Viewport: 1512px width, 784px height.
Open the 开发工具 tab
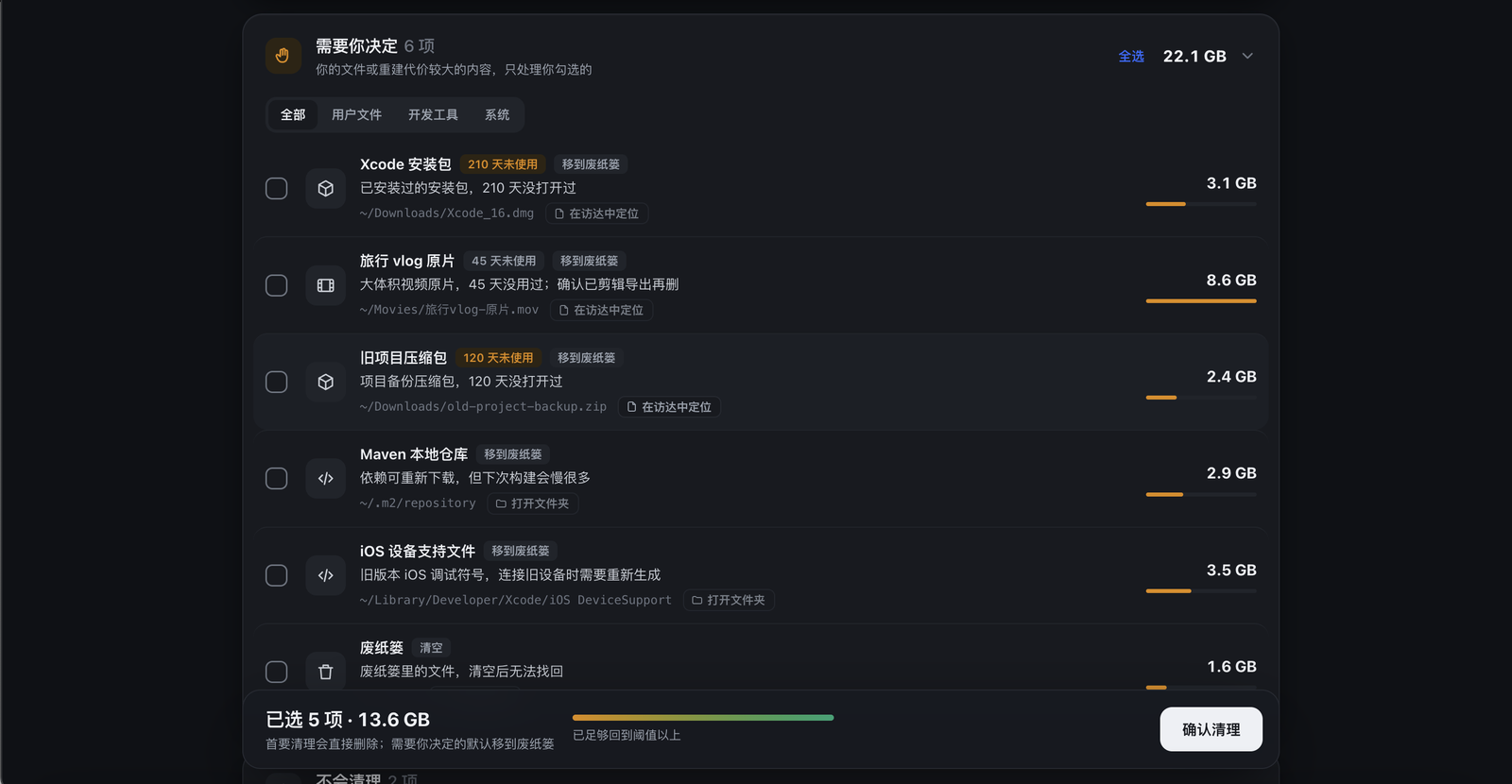click(433, 114)
